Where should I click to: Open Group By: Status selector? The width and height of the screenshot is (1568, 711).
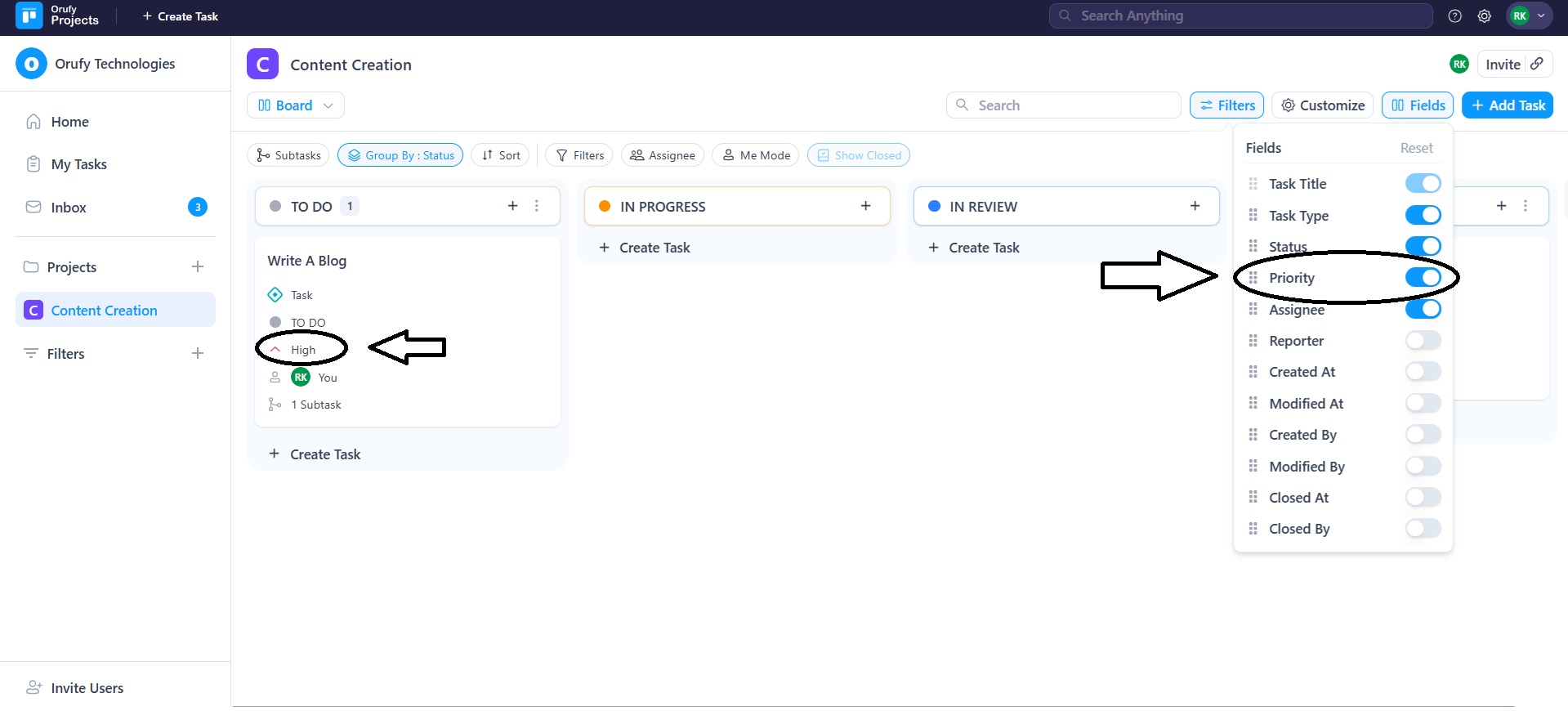tap(400, 155)
